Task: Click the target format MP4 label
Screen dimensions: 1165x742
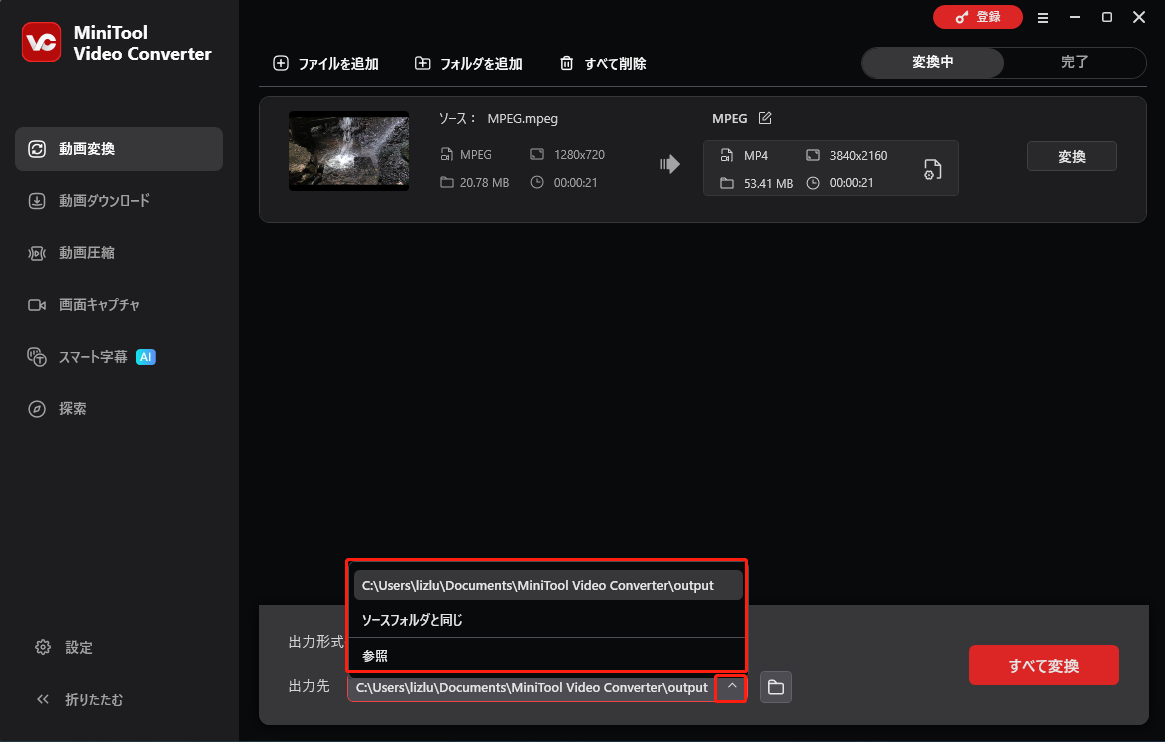Action: click(x=756, y=155)
